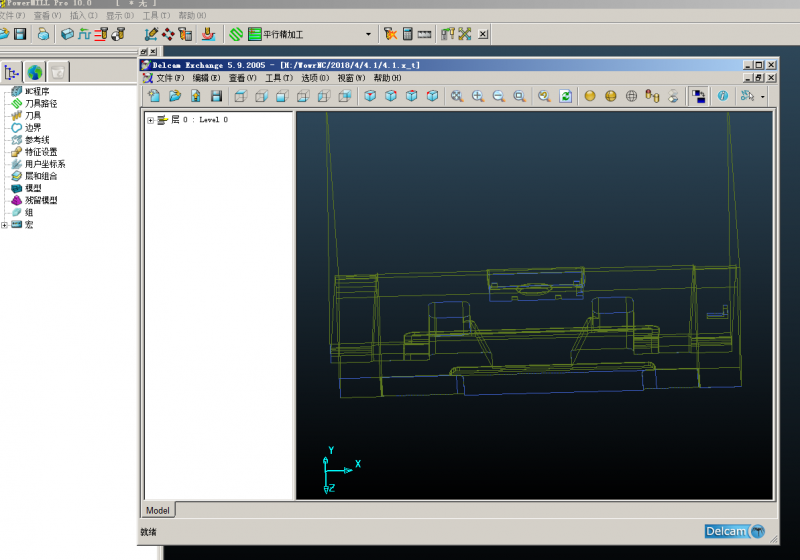Screen dimensions: 800x560
Task: Click the PowerMILL print icon
Action: pyautogui.click(x=43, y=34)
